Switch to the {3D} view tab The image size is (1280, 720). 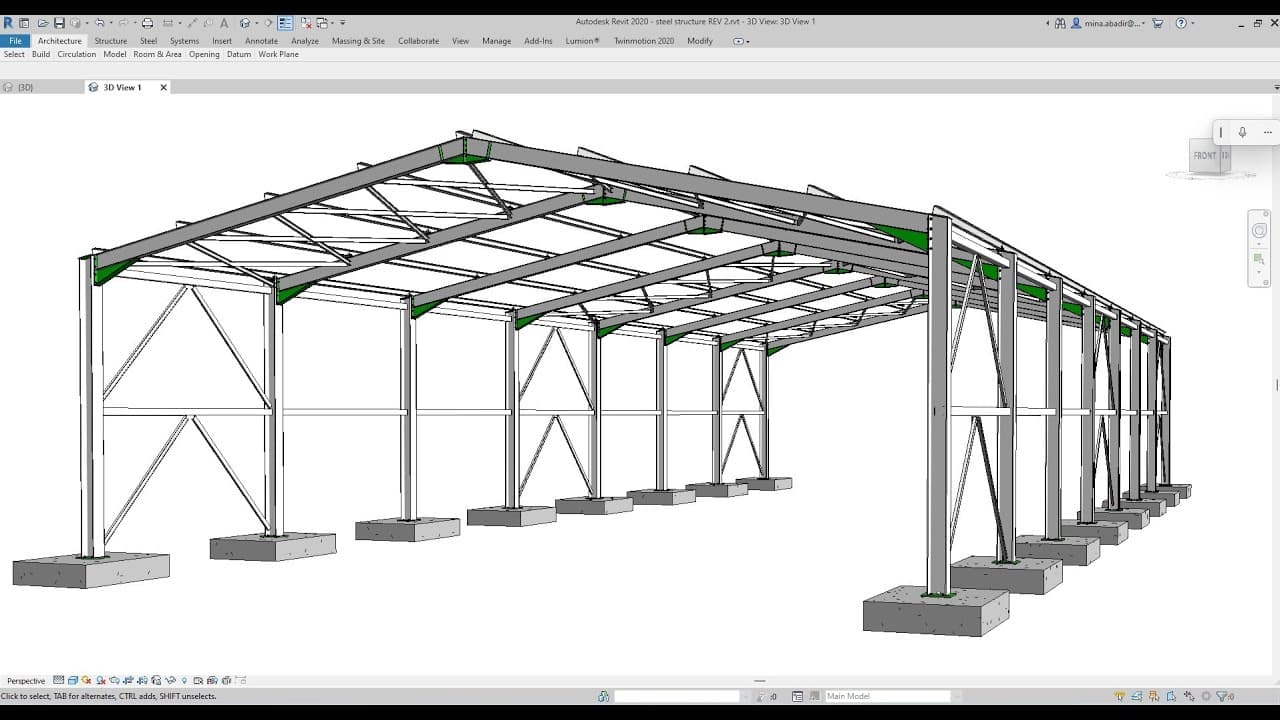point(25,87)
